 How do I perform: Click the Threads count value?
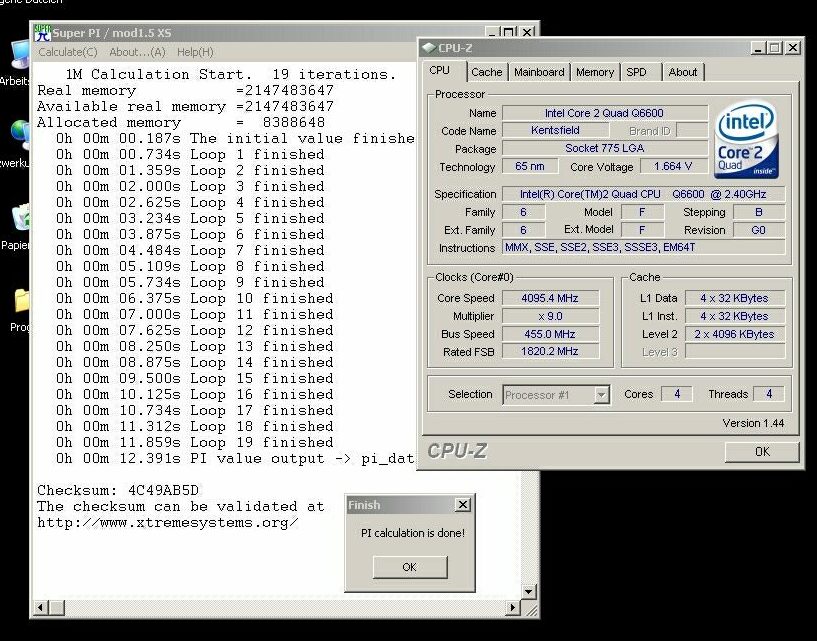coord(769,394)
